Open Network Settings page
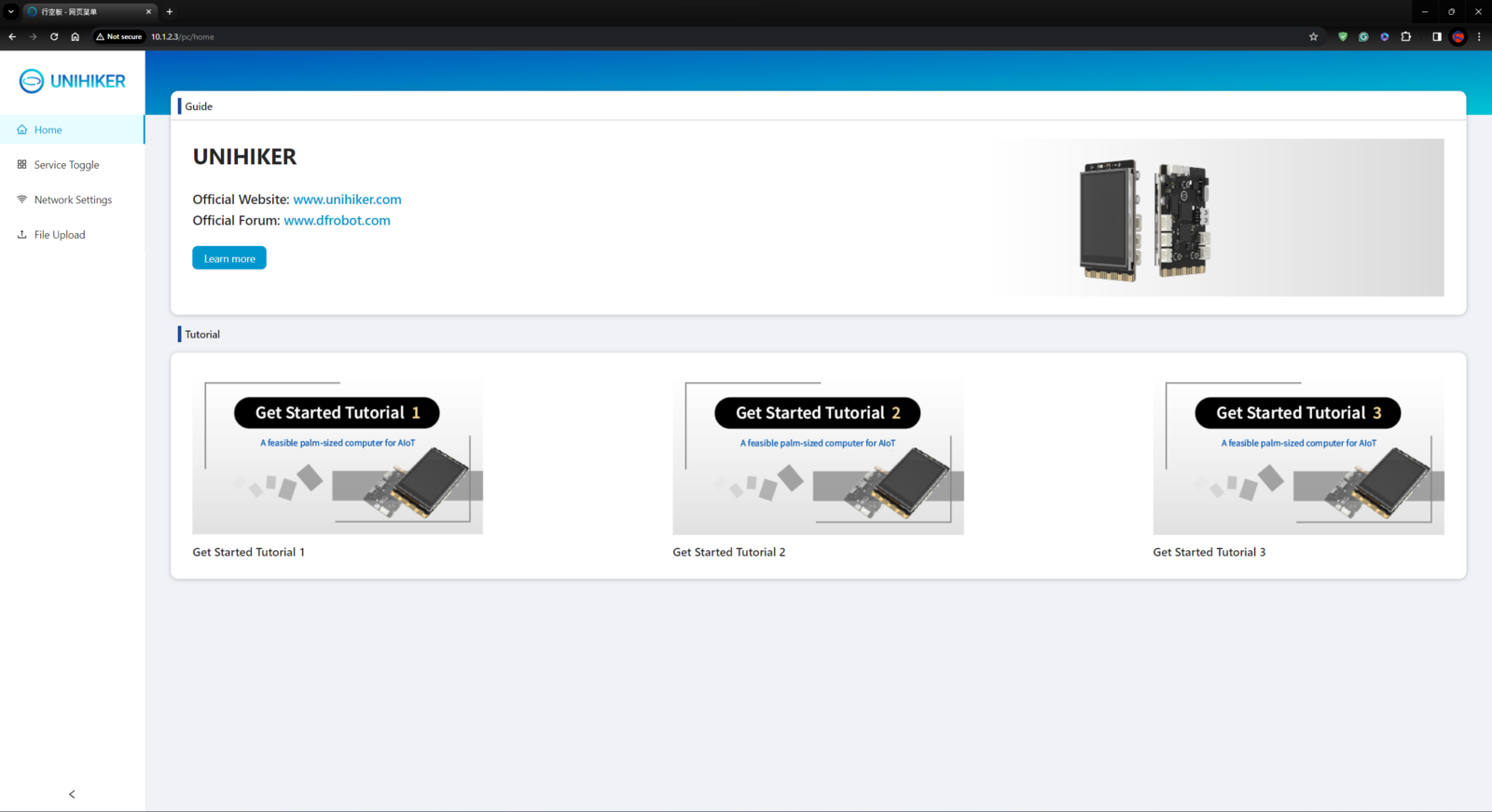This screenshot has width=1492, height=812. click(x=72, y=200)
